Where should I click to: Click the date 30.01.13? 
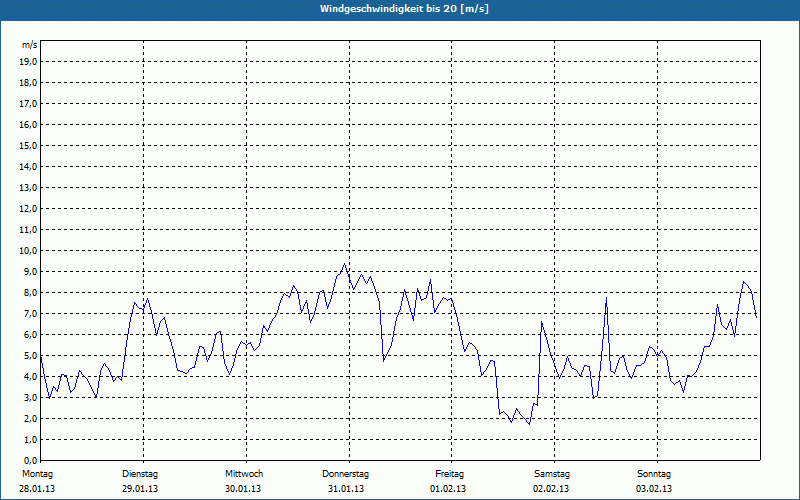(243, 489)
